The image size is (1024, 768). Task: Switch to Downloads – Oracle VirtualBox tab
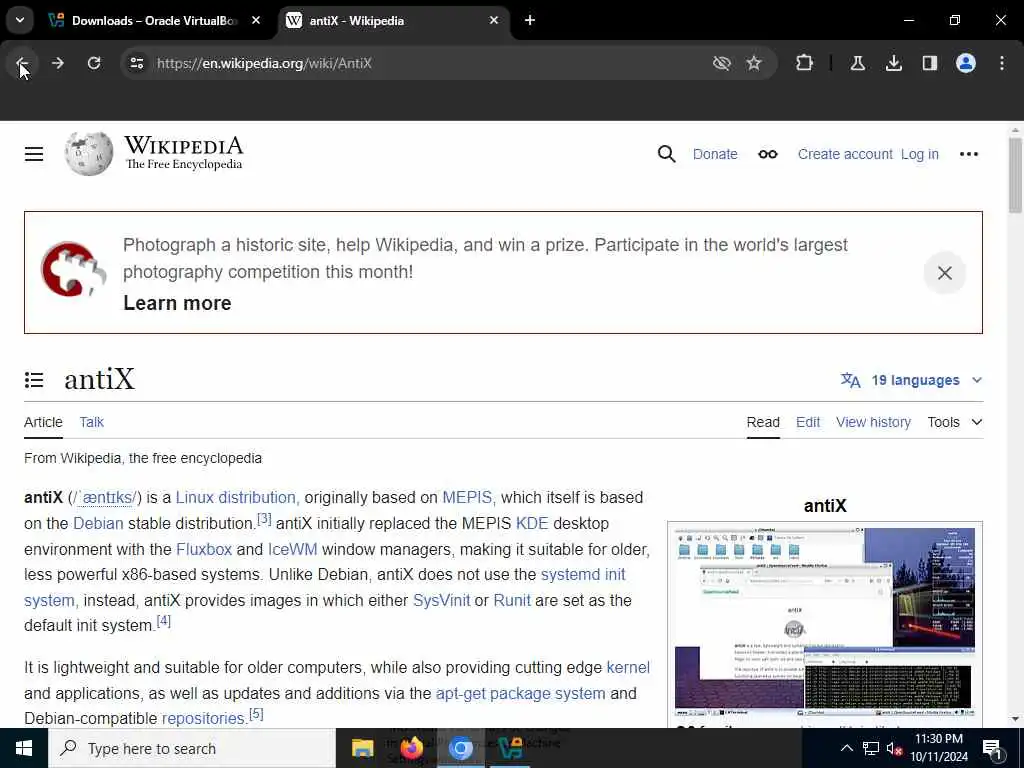[155, 20]
